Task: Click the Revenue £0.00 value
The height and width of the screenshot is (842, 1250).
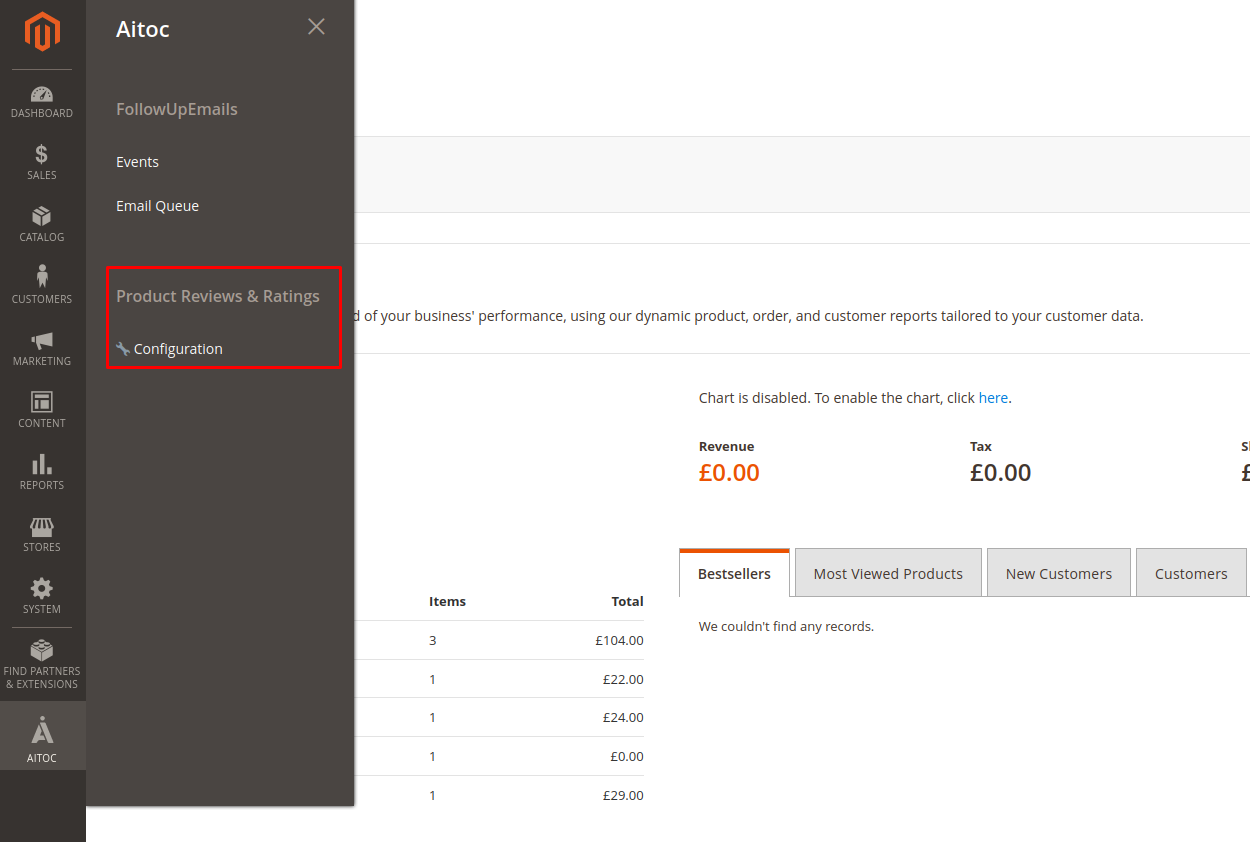Action: click(x=729, y=473)
